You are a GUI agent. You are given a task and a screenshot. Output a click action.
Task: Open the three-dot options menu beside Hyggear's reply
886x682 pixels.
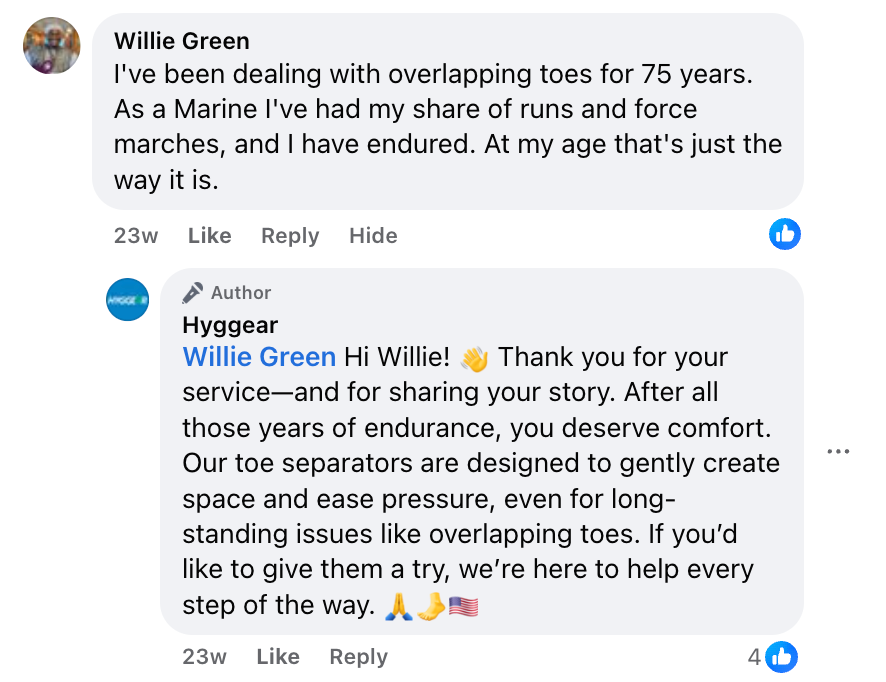click(x=838, y=452)
